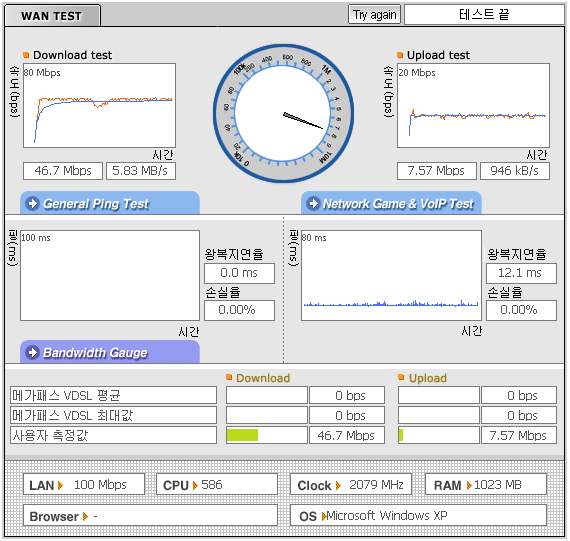Image resolution: width=570 pixels, height=541 pixels.
Task: Click the orange square beside Download test
Action: coord(26,55)
